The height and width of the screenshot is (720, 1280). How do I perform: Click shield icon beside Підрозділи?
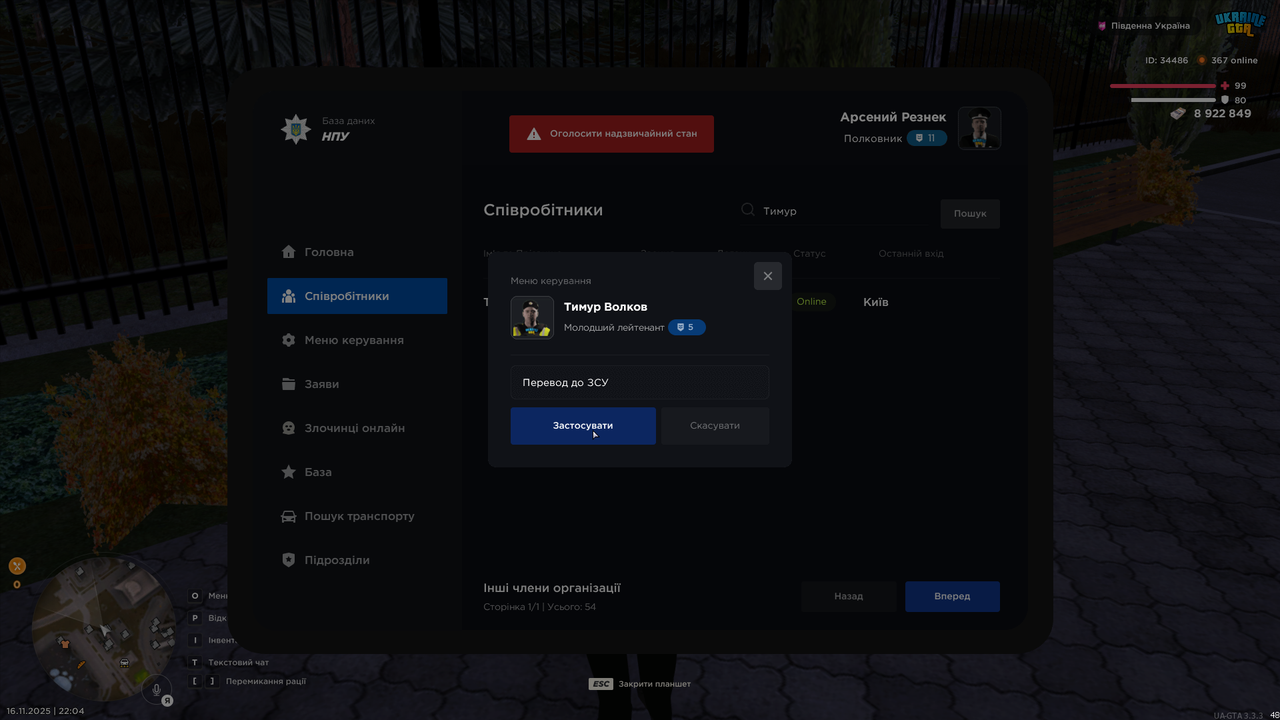(289, 560)
